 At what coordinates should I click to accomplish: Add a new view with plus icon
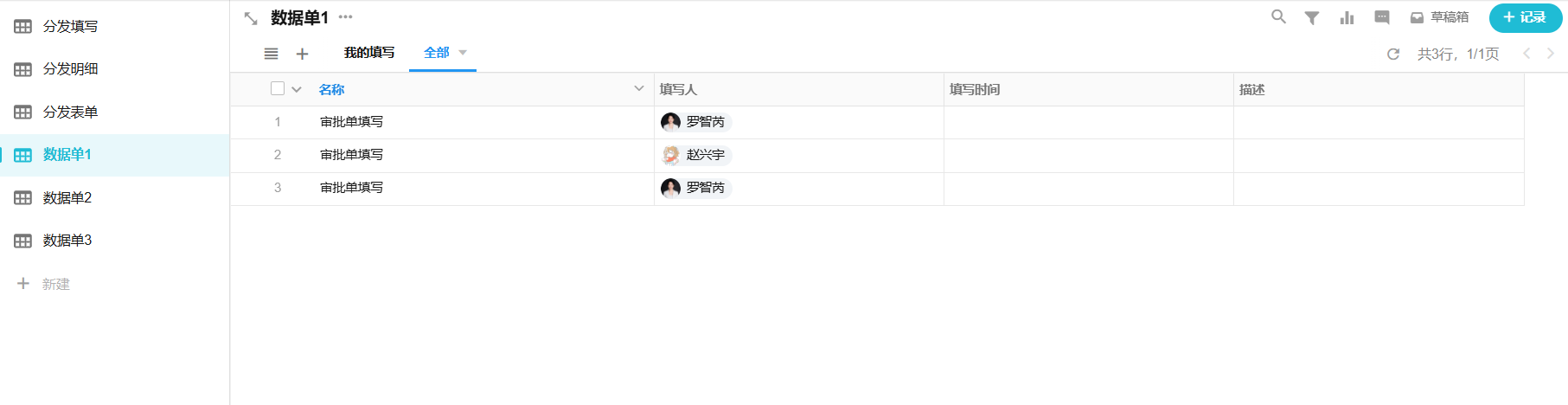(302, 54)
